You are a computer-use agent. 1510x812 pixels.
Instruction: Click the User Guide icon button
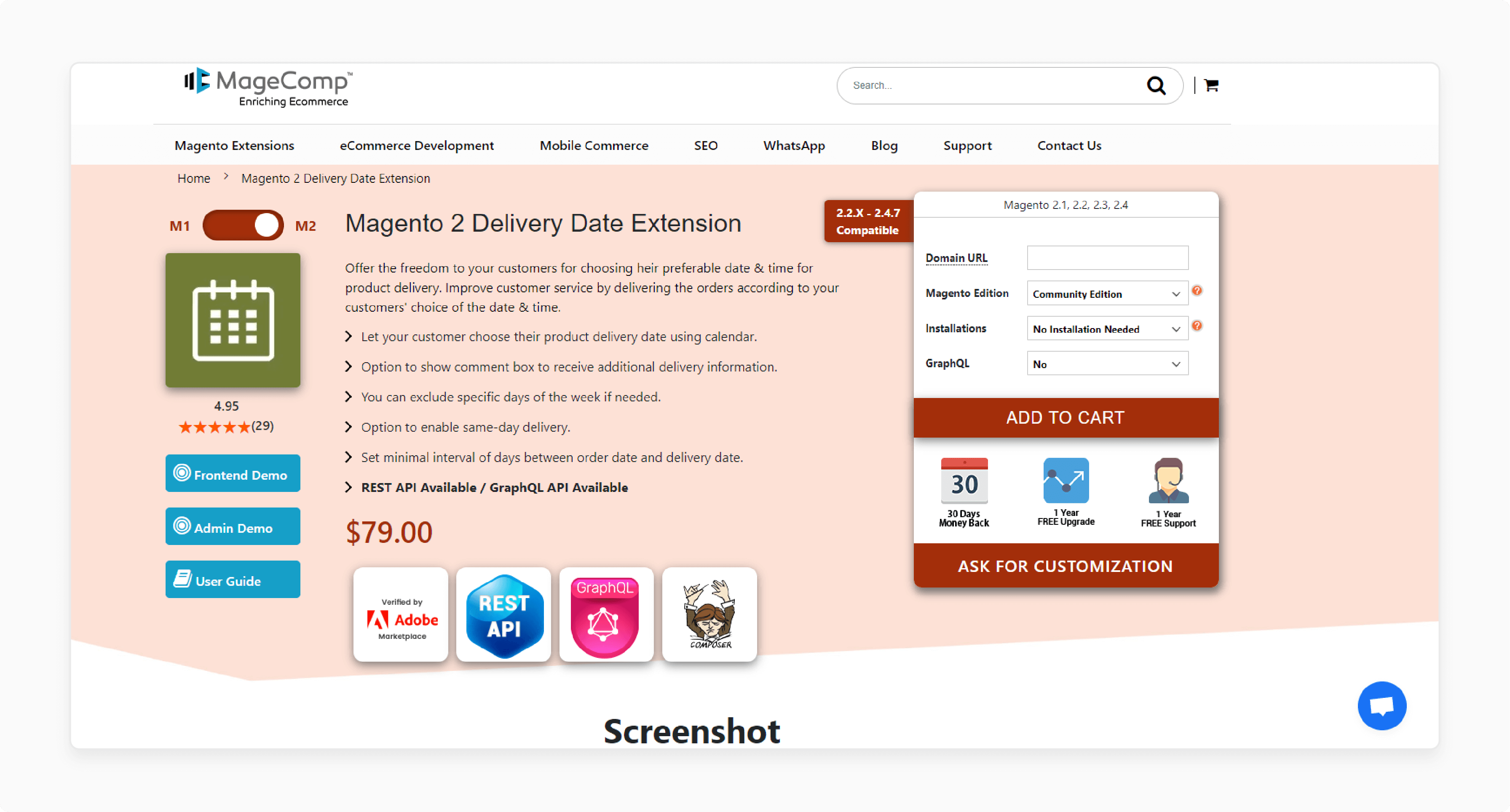(x=184, y=579)
